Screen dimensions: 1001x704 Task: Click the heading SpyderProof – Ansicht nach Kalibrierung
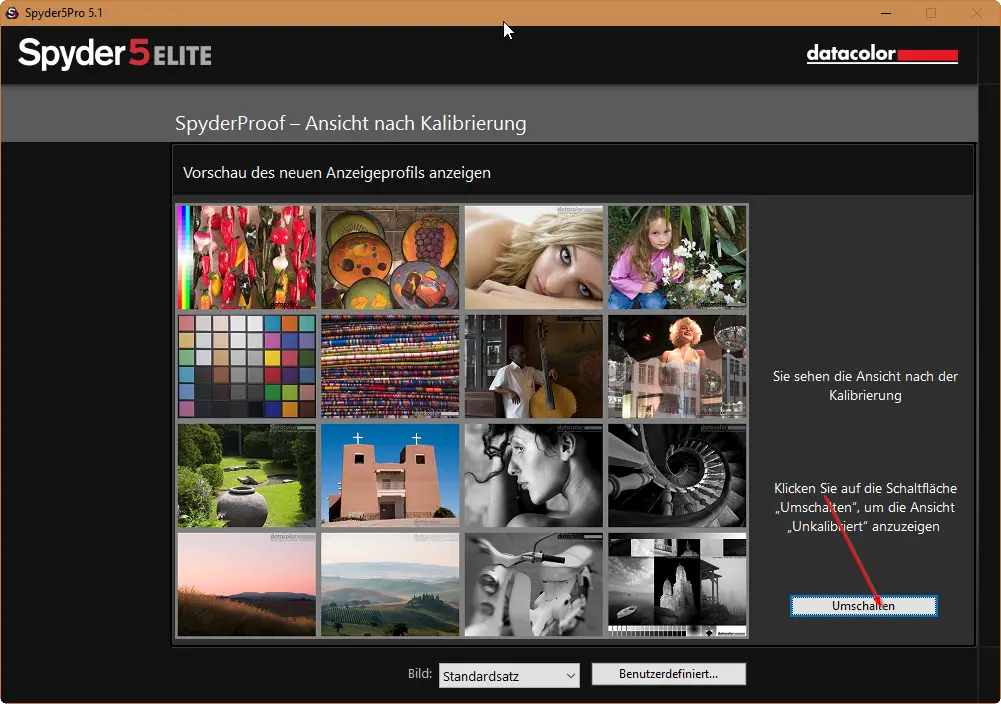[x=350, y=123]
